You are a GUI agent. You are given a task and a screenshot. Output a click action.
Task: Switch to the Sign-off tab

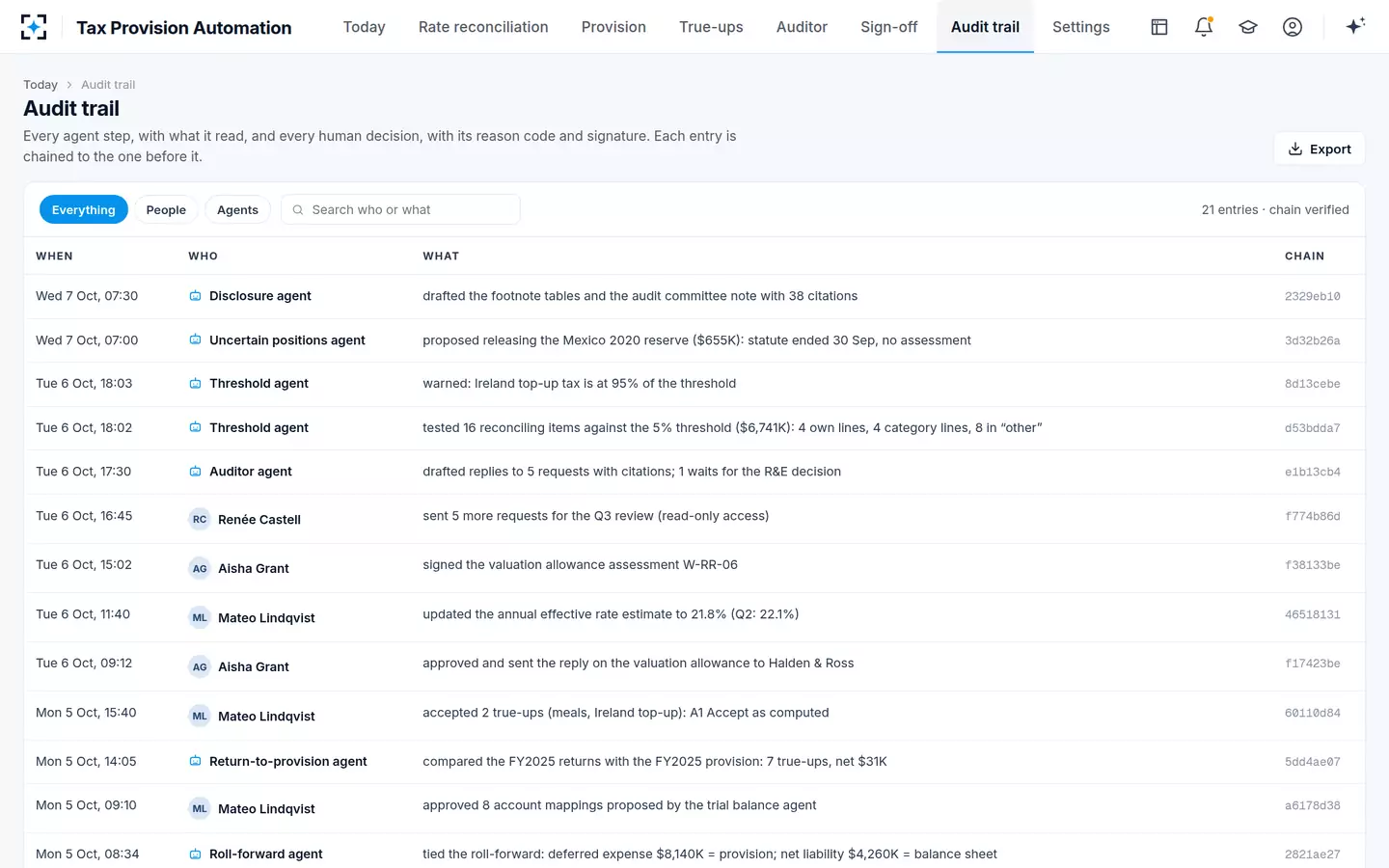point(889,27)
